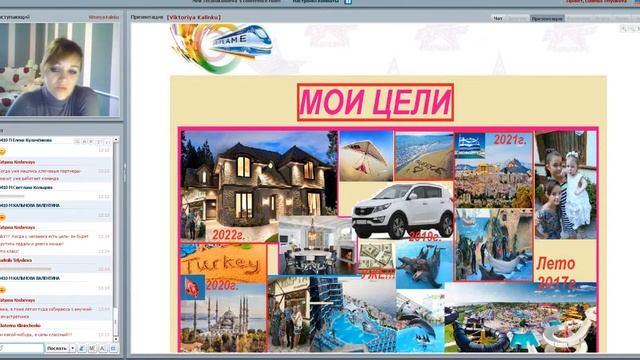Click the chat scrollbar down arrow
640x360 pixels.
click(x=116, y=339)
